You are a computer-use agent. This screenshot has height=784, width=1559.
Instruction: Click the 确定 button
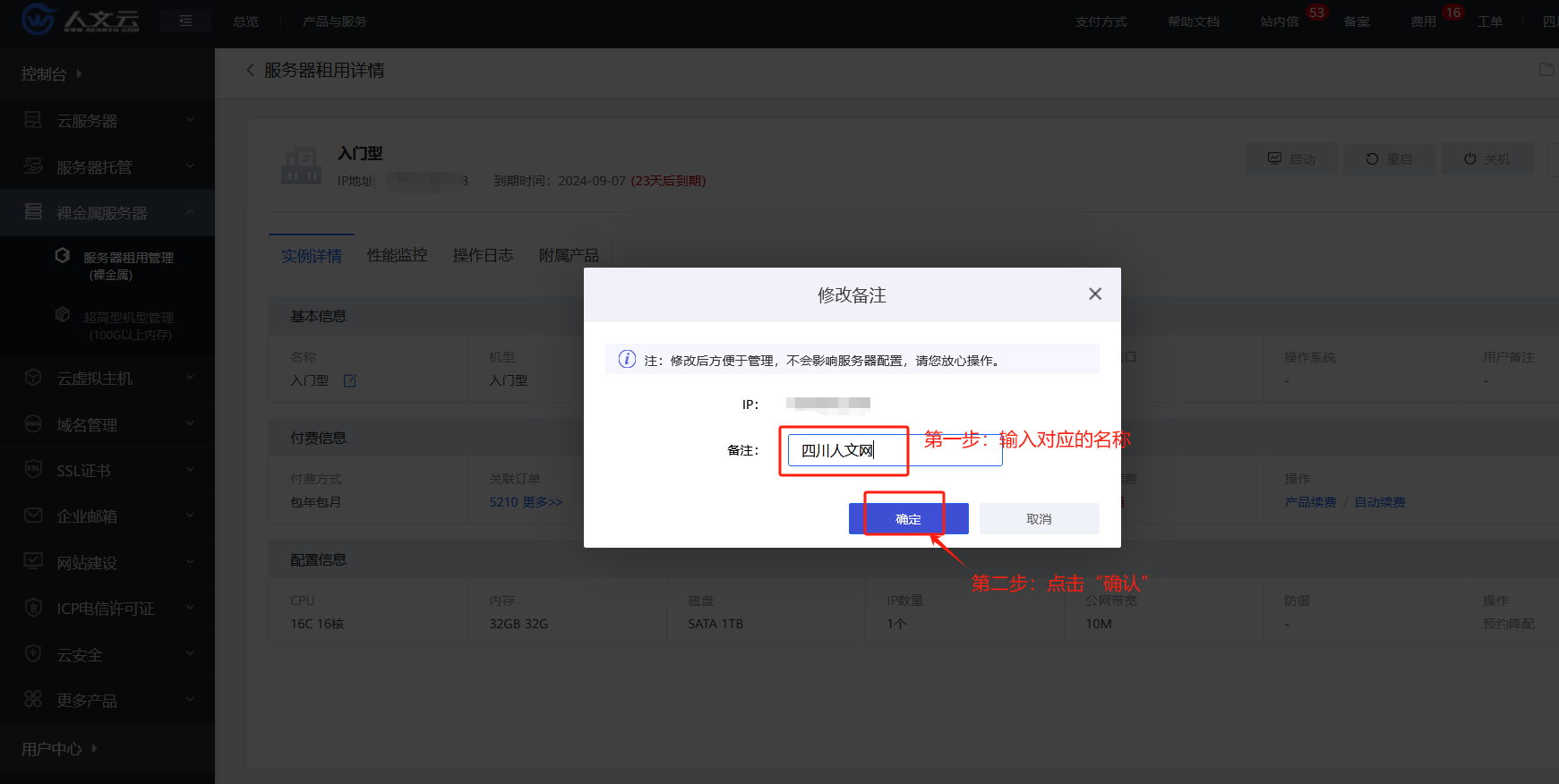(x=908, y=519)
